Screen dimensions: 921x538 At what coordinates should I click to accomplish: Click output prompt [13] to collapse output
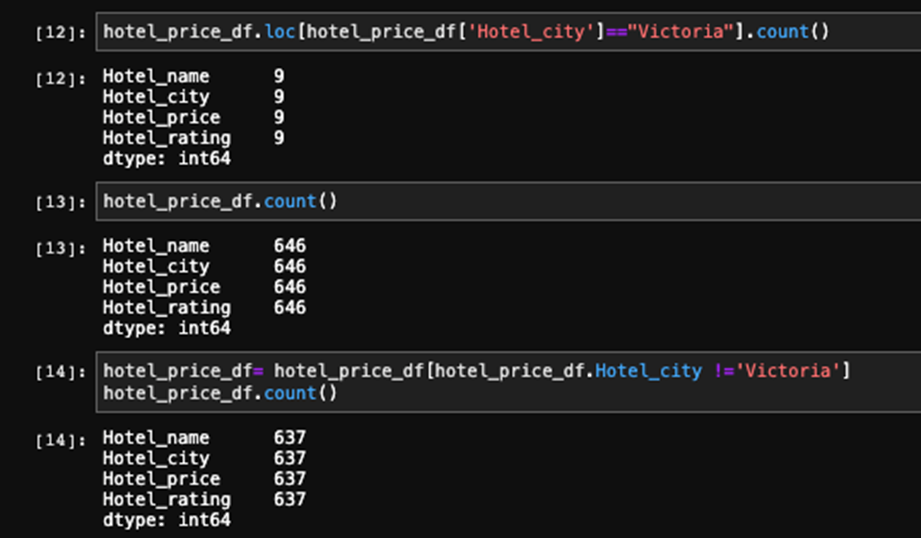(60, 248)
